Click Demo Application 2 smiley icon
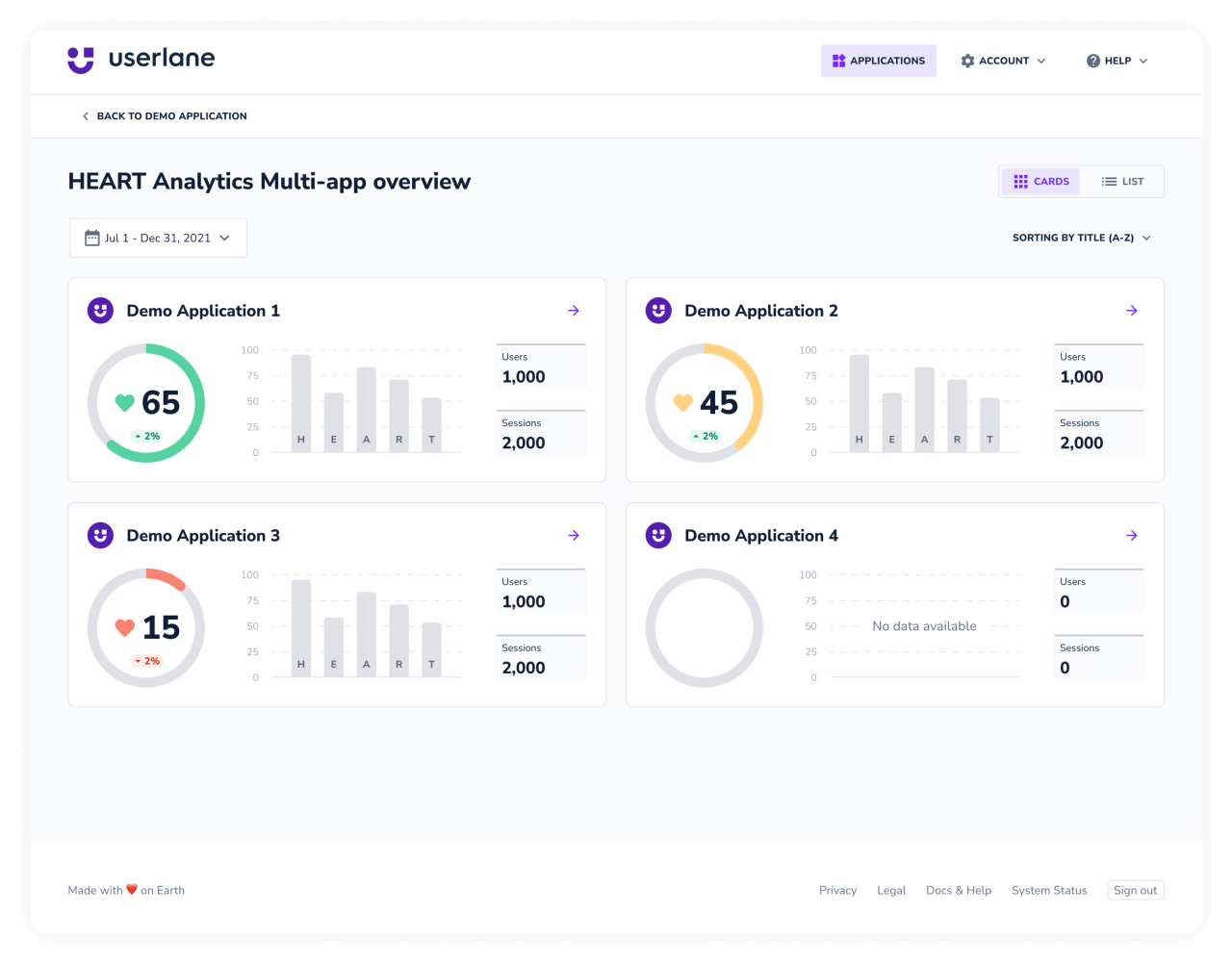The width and height of the screenshot is (1232, 963). [x=658, y=311]
